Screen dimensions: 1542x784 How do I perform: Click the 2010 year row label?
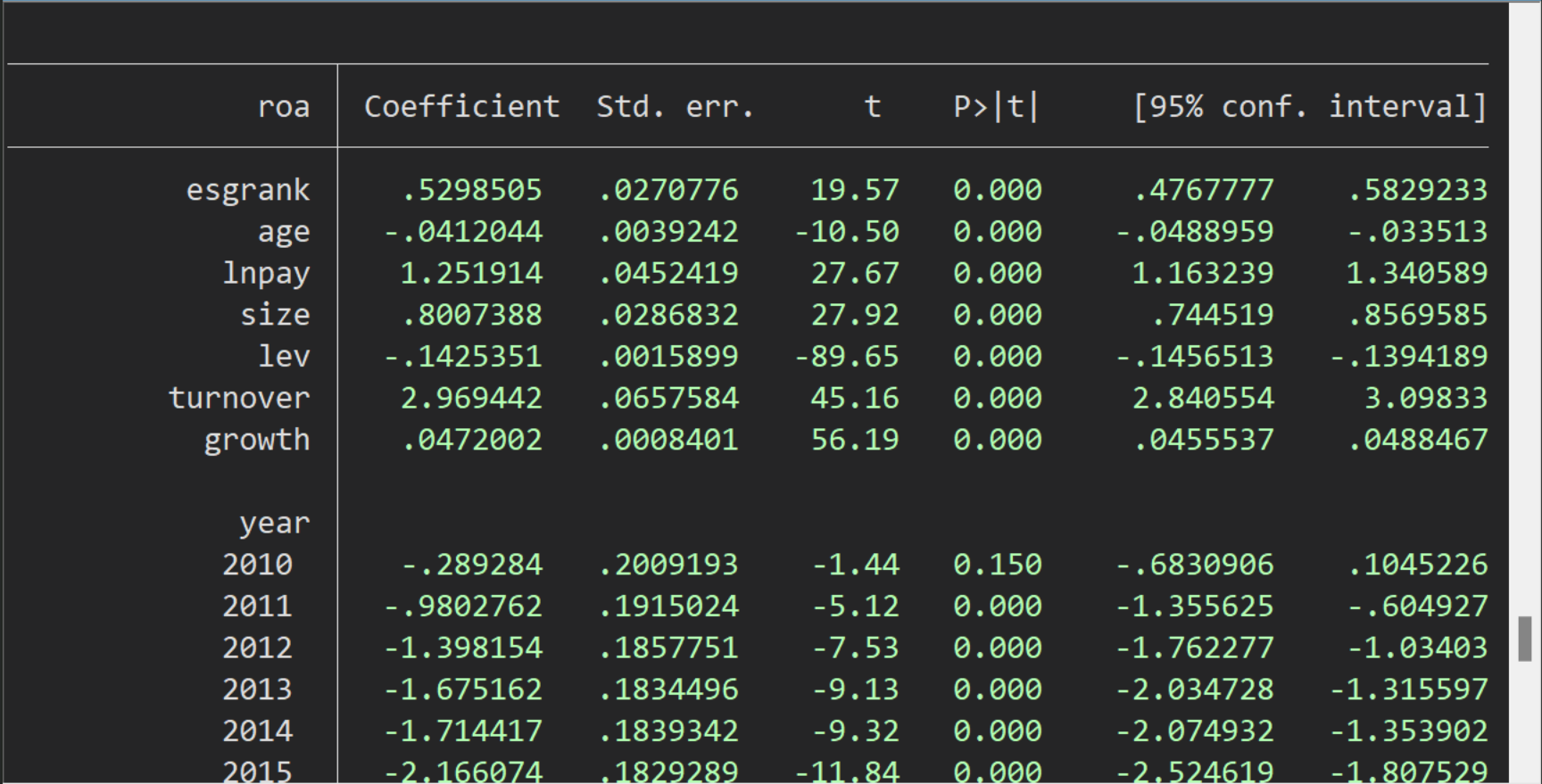pos(257,565)
